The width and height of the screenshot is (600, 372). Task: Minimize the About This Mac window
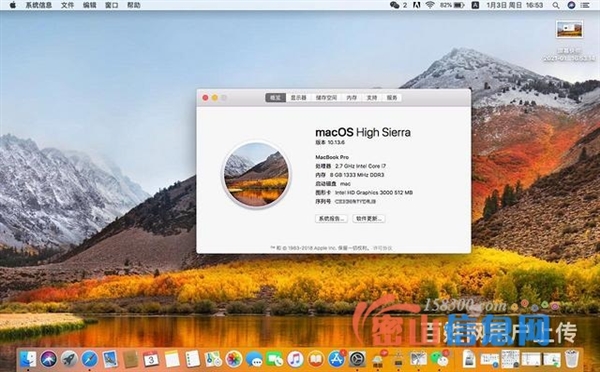click(215, 98)
